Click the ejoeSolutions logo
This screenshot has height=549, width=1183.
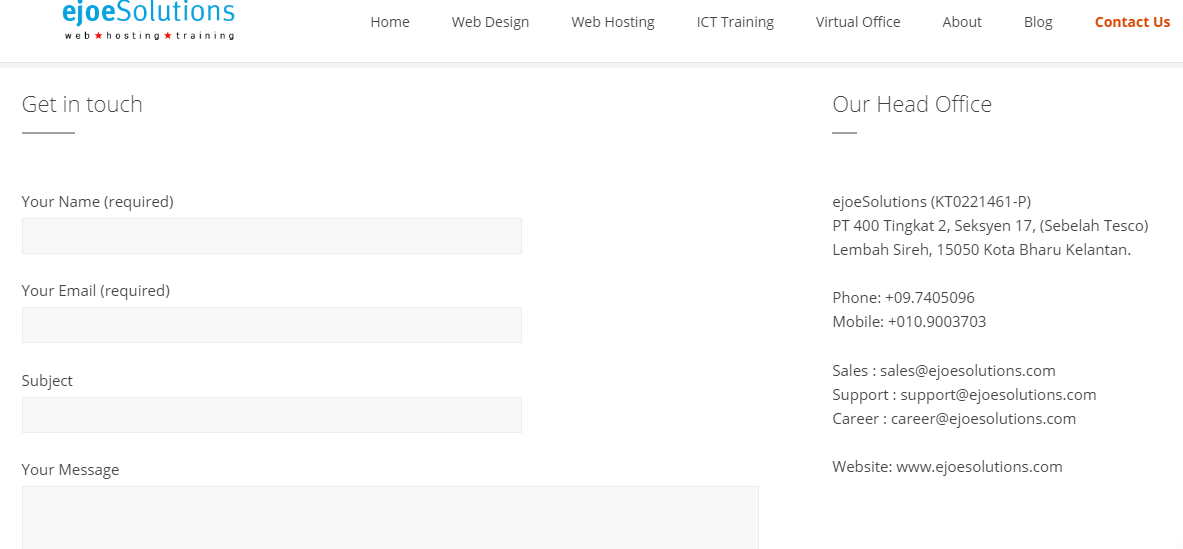click(x=149, y=20)
